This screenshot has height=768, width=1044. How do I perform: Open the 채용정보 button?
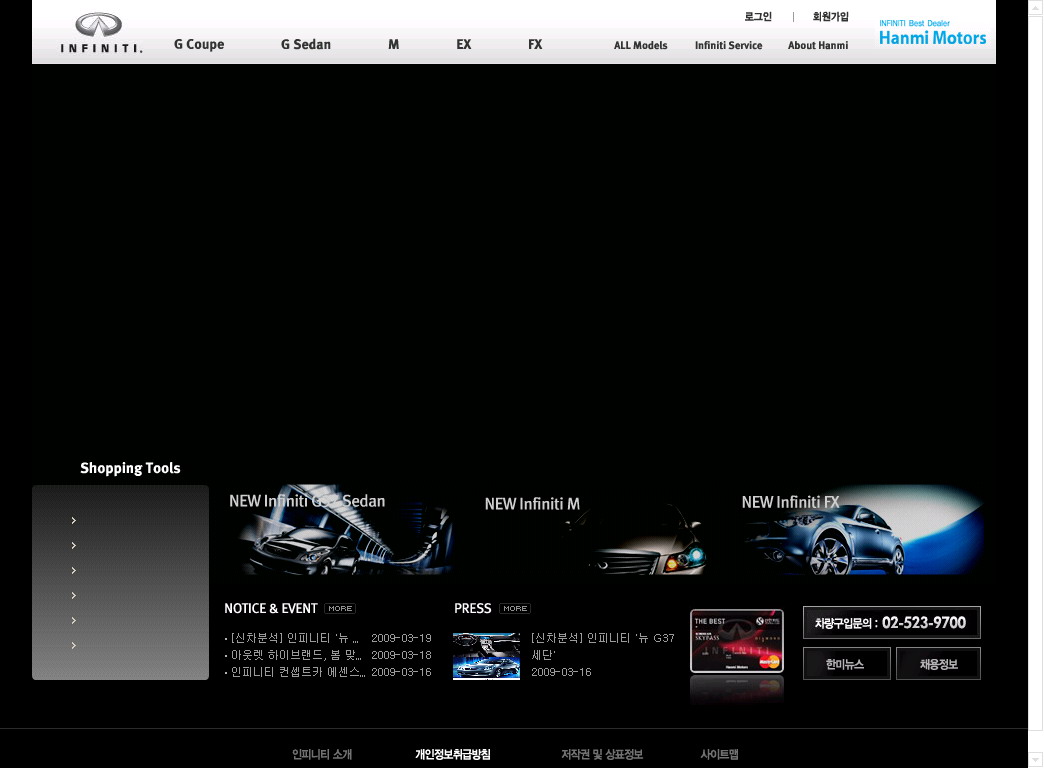click(938, 664)
